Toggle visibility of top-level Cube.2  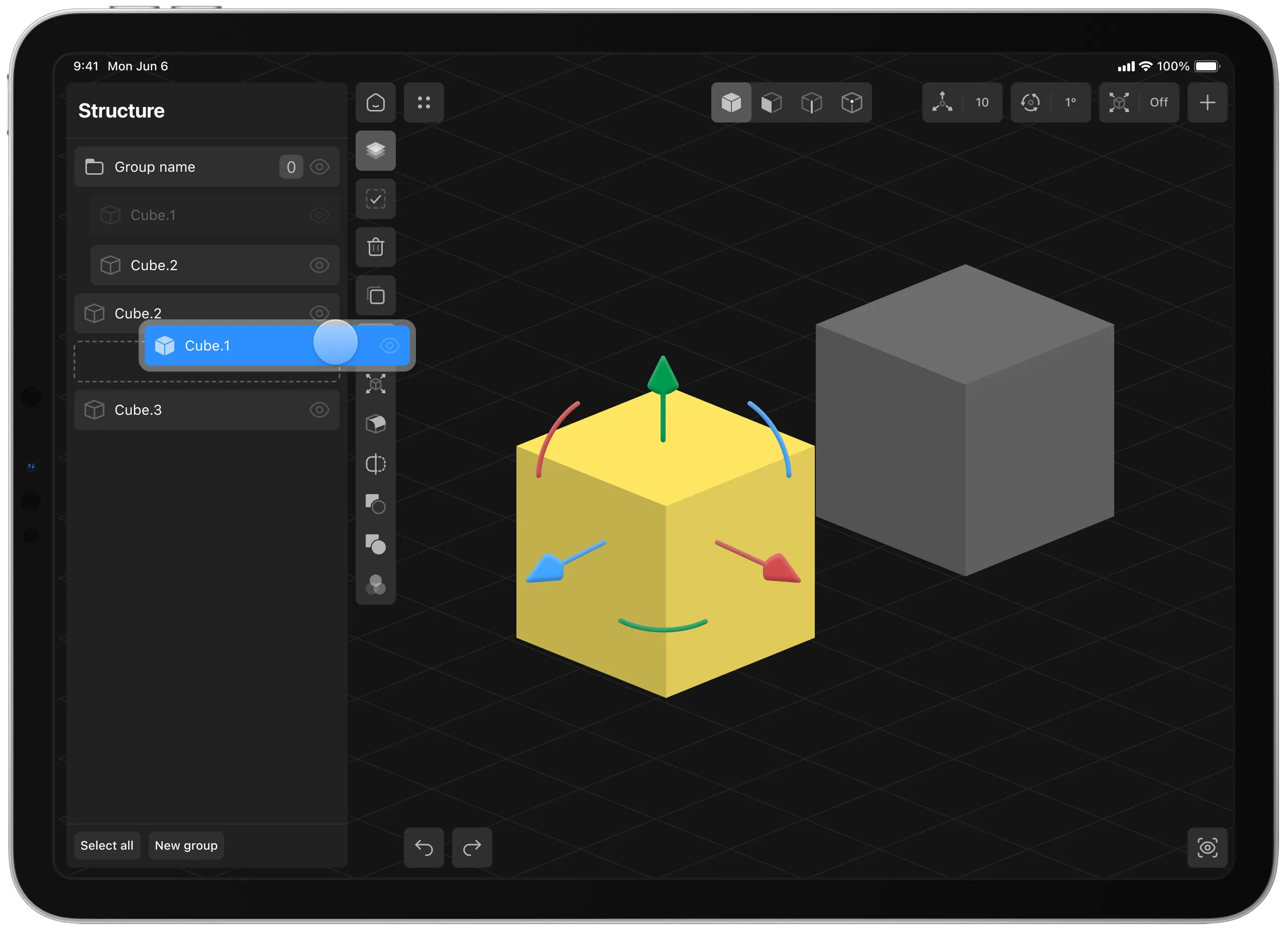point(319,313)
